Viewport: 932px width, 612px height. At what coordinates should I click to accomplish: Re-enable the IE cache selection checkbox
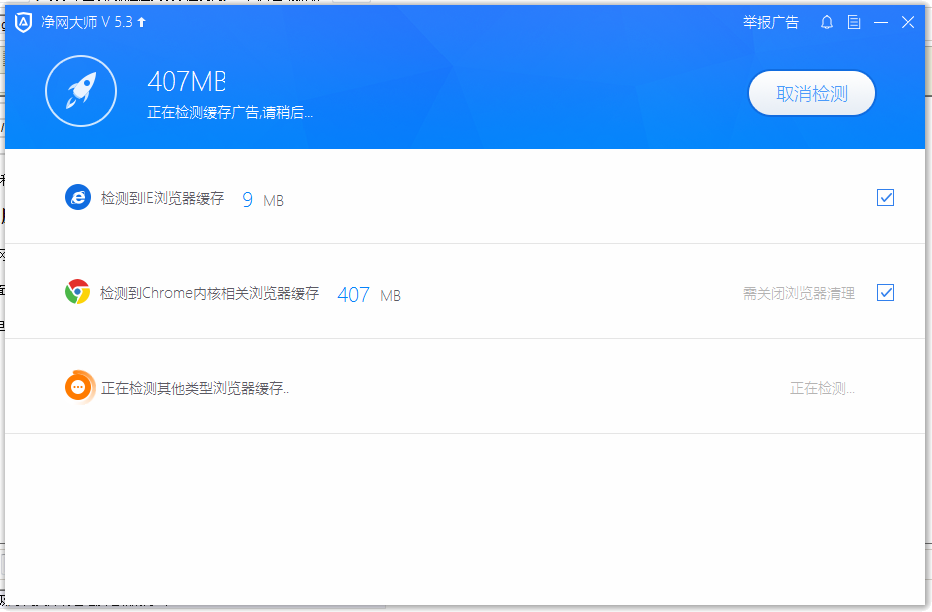pos(885,197)
